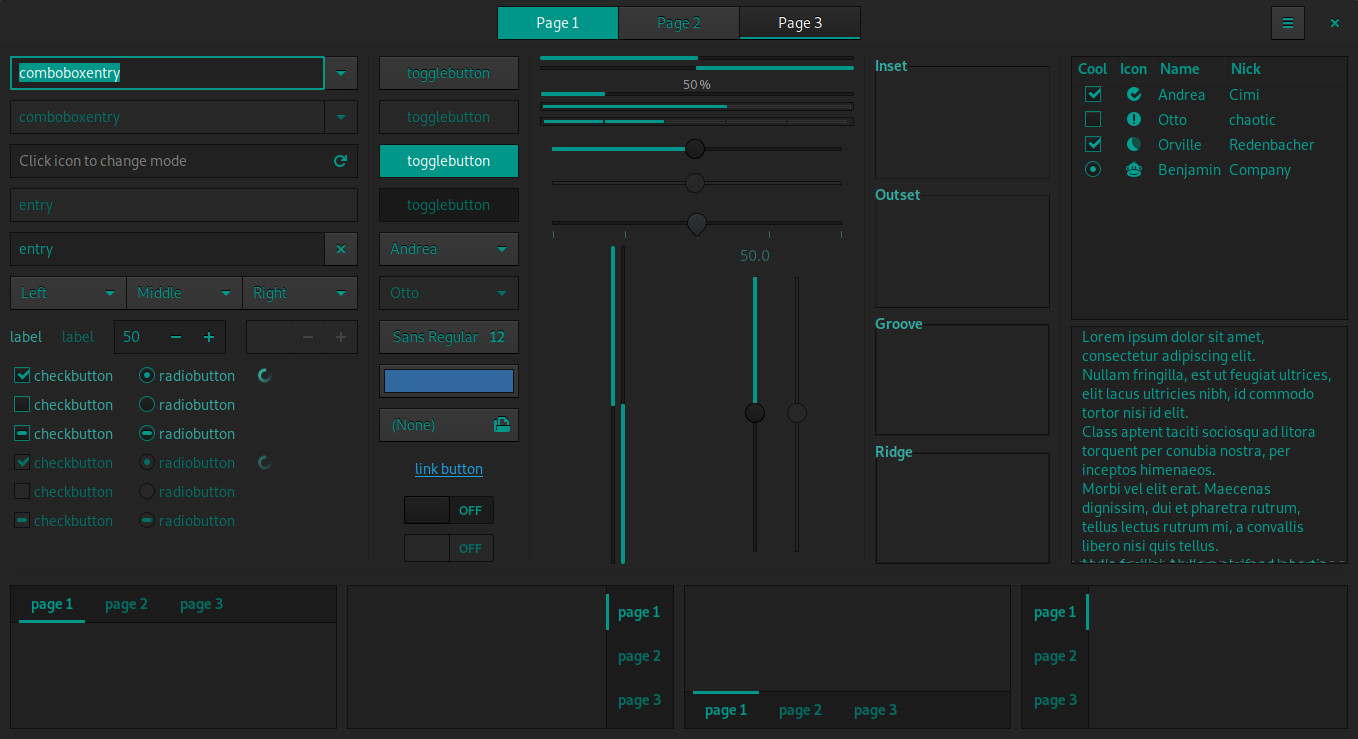The height and width of the screenshot is (739, 1358).
Task: Turn on the first OFF switch
Action: (x=449, y=510)
